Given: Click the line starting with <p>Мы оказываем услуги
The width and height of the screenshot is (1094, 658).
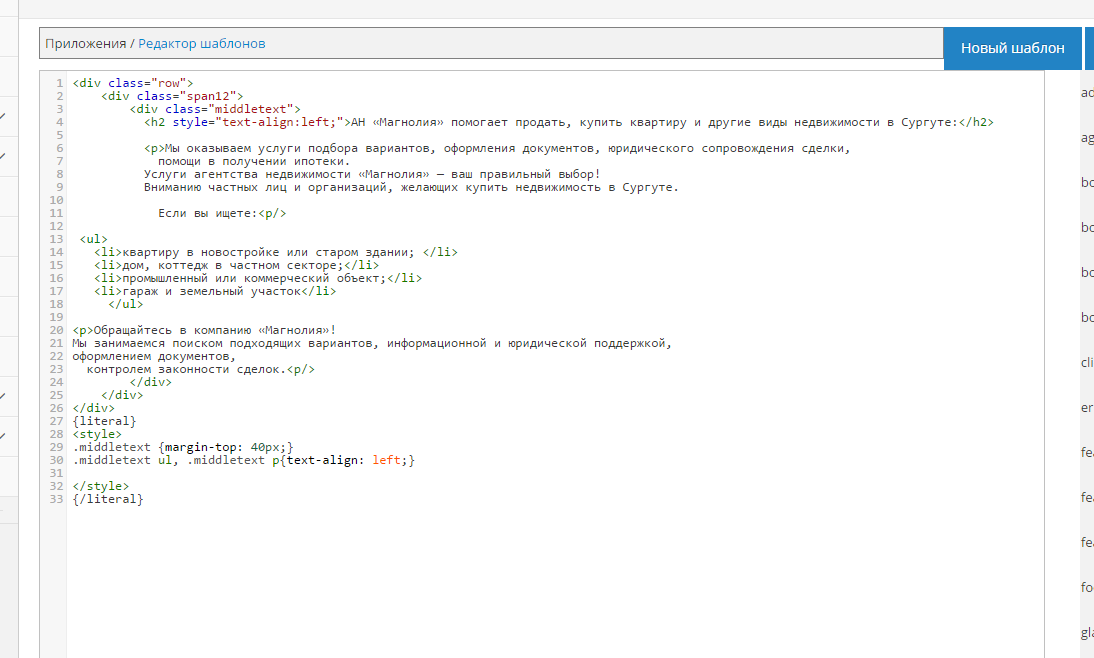Looking at the screenshot, I should tap(497, 148).
